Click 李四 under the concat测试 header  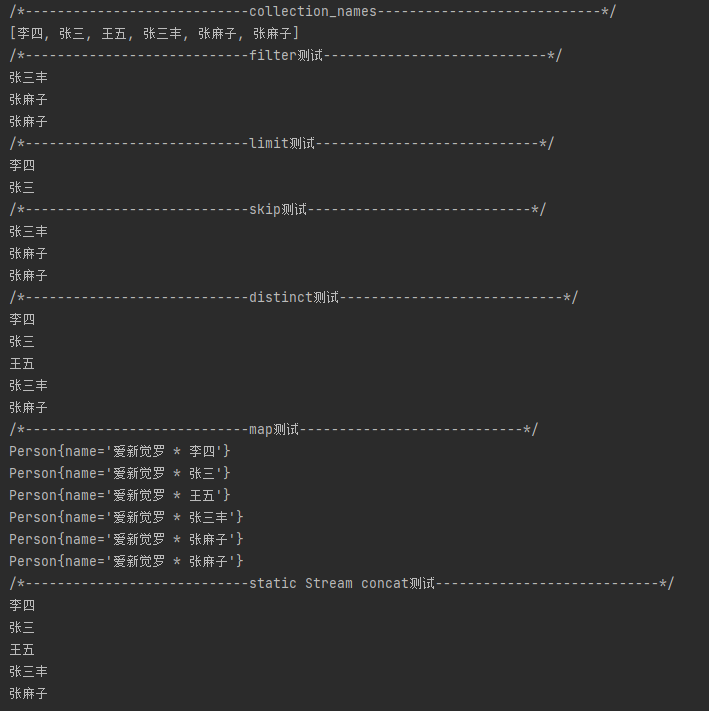tap(22, 606)
